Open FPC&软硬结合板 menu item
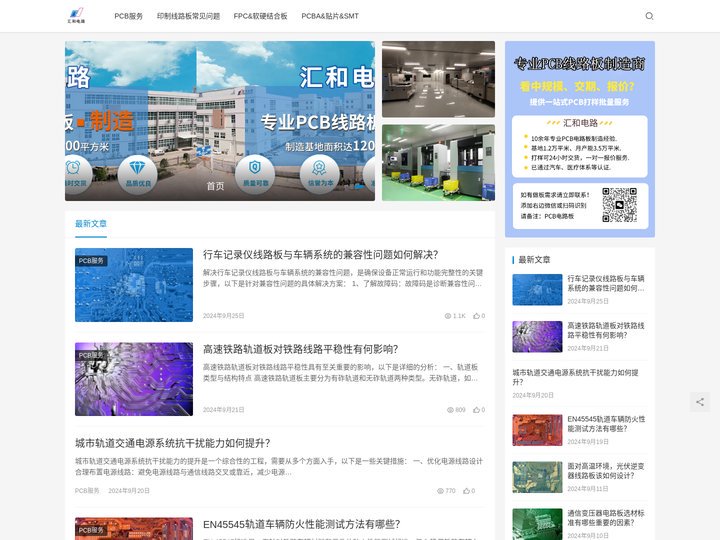720x540 pixels. [260, 16]
